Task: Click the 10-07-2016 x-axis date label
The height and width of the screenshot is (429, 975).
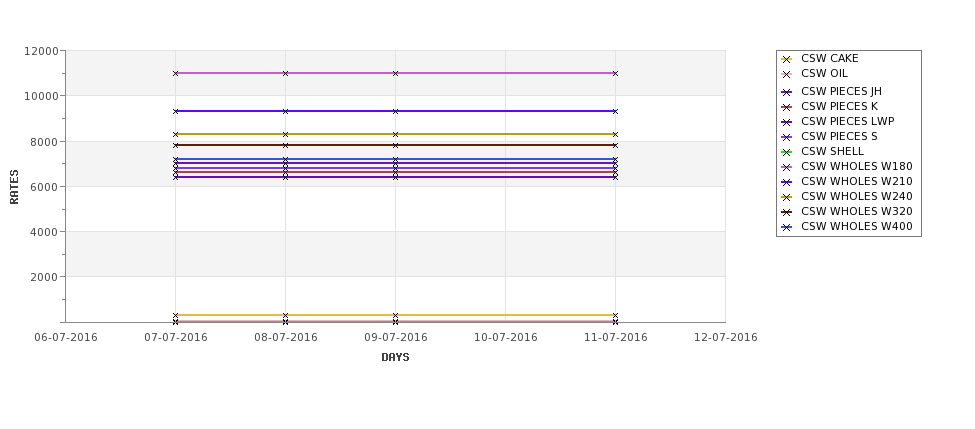Action: 506,338
